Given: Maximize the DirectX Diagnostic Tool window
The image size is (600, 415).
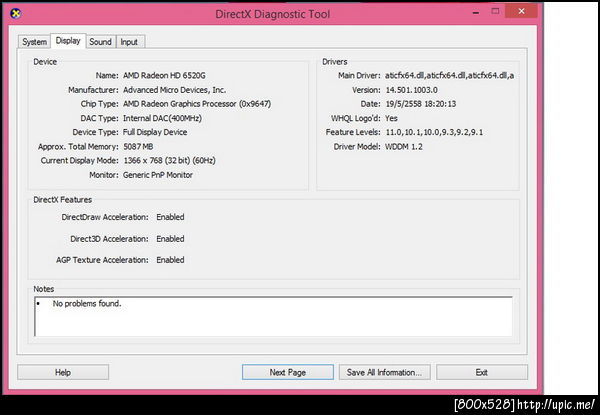Looking at the screenshot, I should (495, 11).
